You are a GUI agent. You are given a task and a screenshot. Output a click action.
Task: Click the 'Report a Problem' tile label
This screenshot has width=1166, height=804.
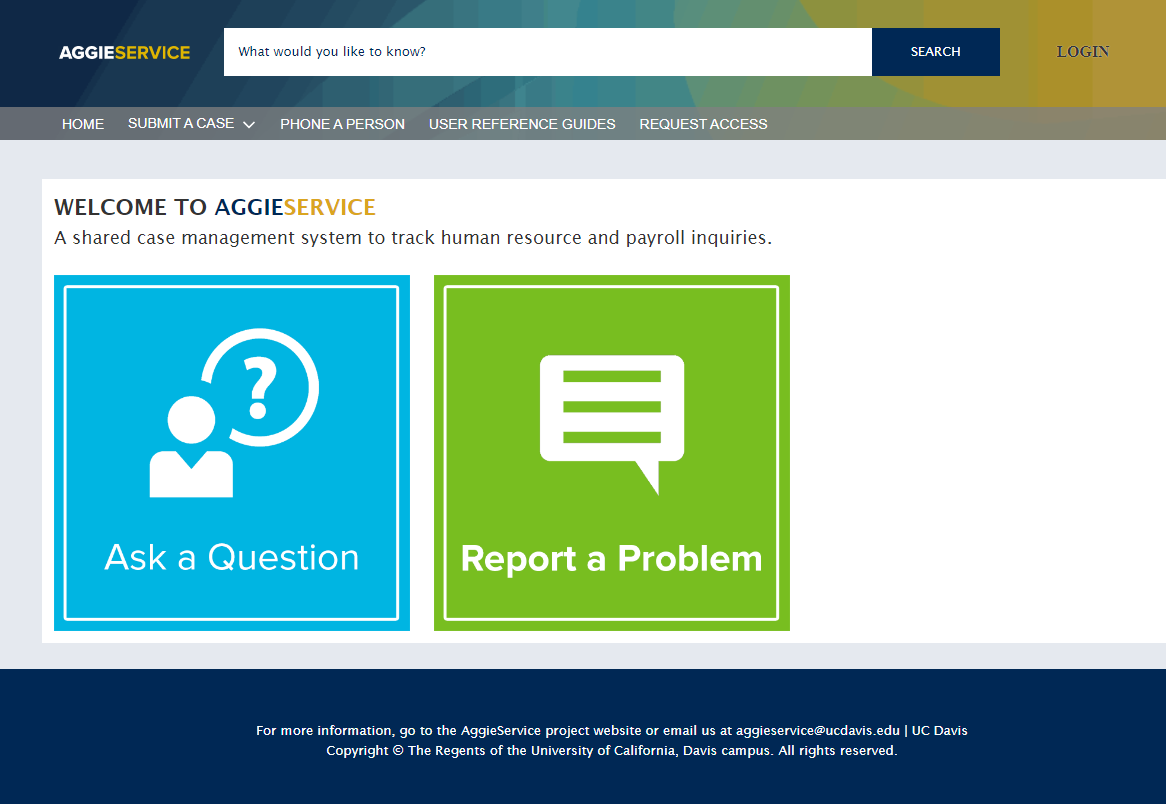611,558
